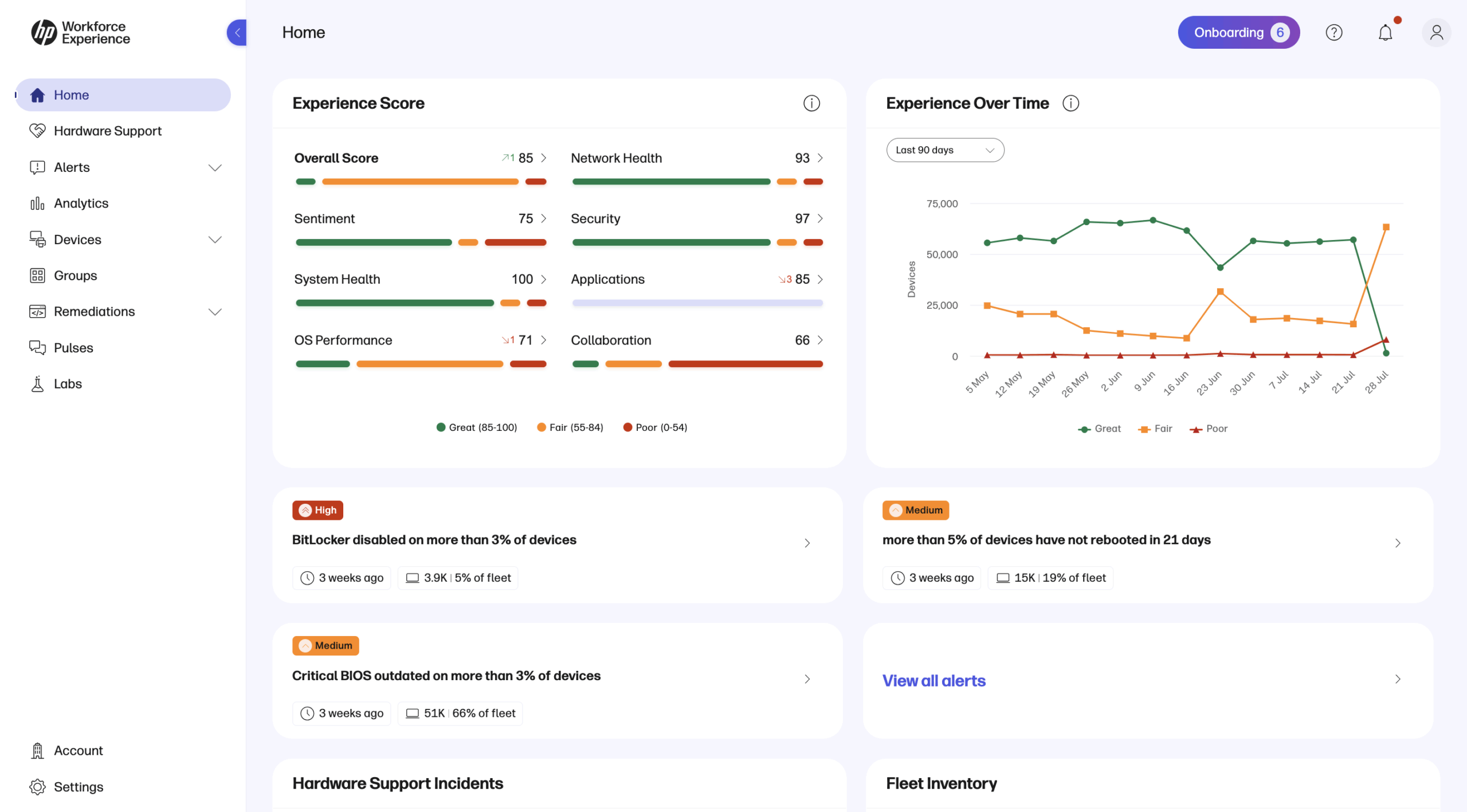Screen dimensions: 1467x812
Task: Open Labs from the flask icon
Action: tap(38, 384)
